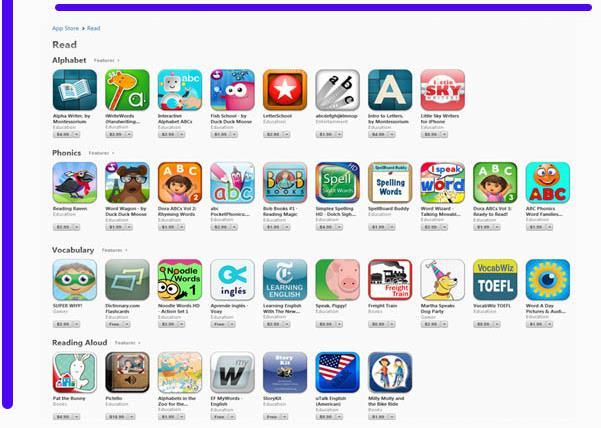Open the Freight Train app icon
601x428 pixels.
point(390,280)
